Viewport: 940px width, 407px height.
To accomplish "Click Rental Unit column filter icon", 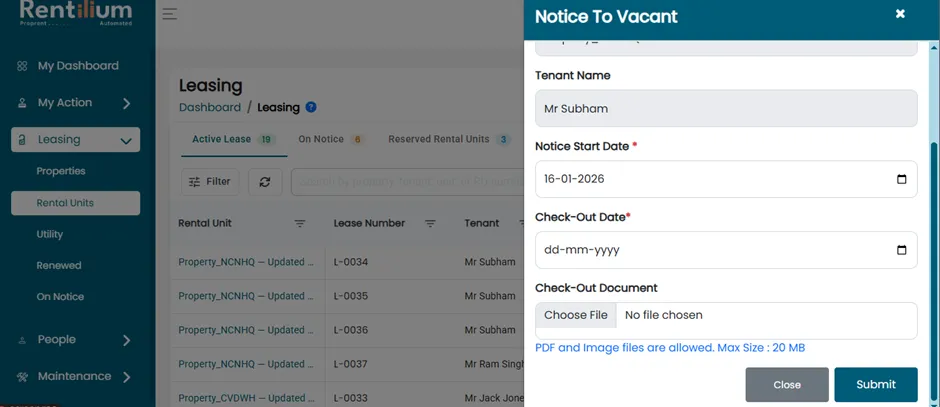I will click(300, 224).
